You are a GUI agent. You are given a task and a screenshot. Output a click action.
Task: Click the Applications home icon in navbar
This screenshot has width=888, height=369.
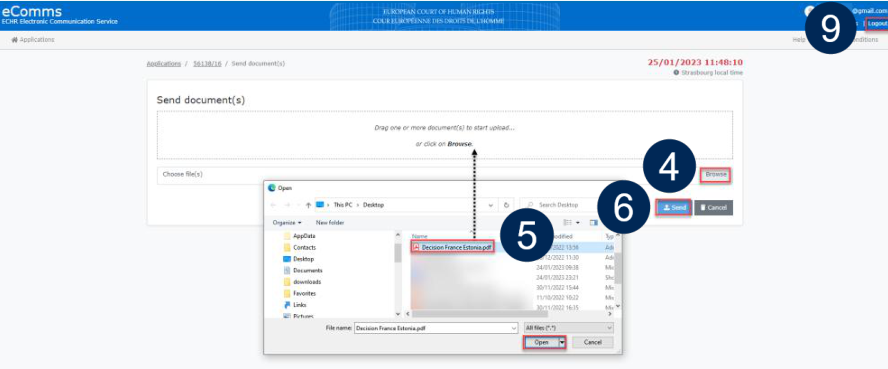click(x=15, y=40)
